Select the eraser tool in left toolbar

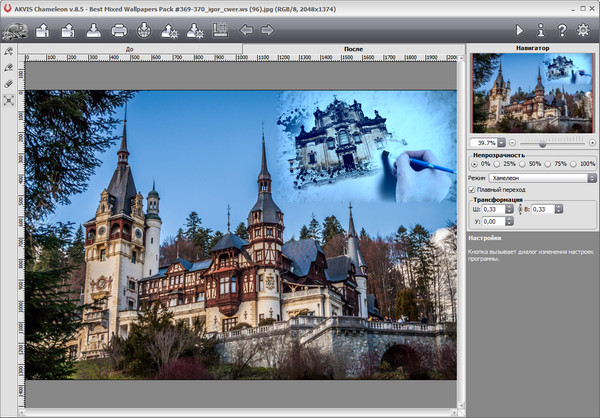pos(9,84)
